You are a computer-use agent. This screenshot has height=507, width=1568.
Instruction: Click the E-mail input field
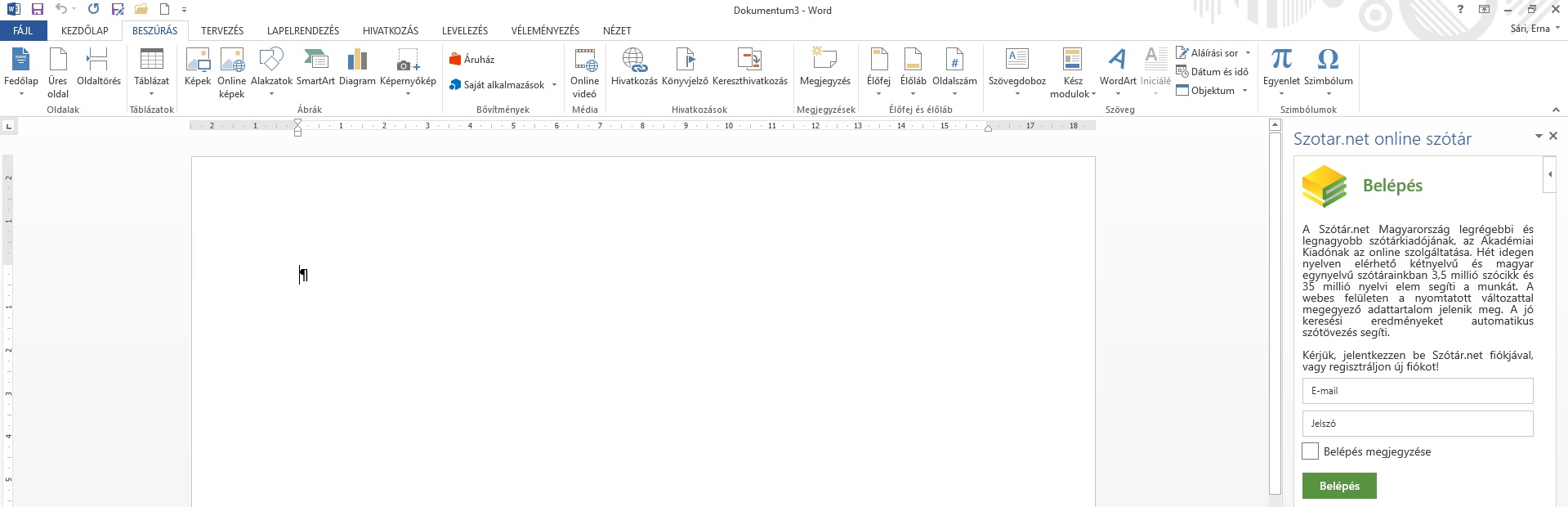[1417, 391]
